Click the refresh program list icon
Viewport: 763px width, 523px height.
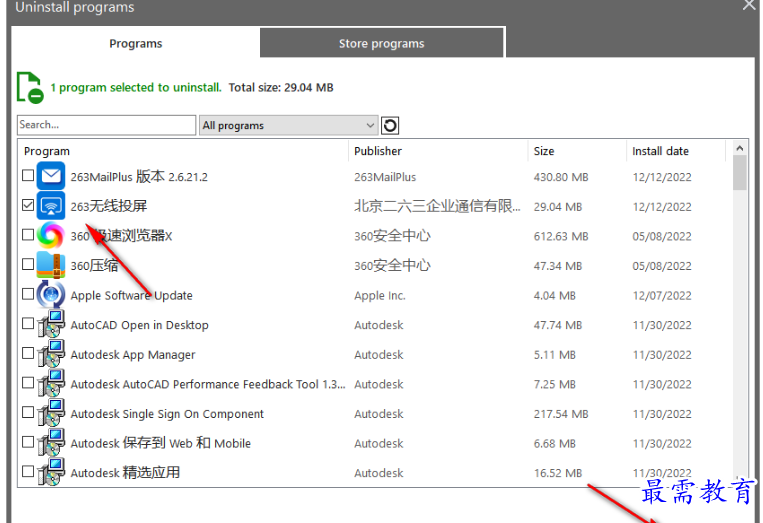(390, 126)
